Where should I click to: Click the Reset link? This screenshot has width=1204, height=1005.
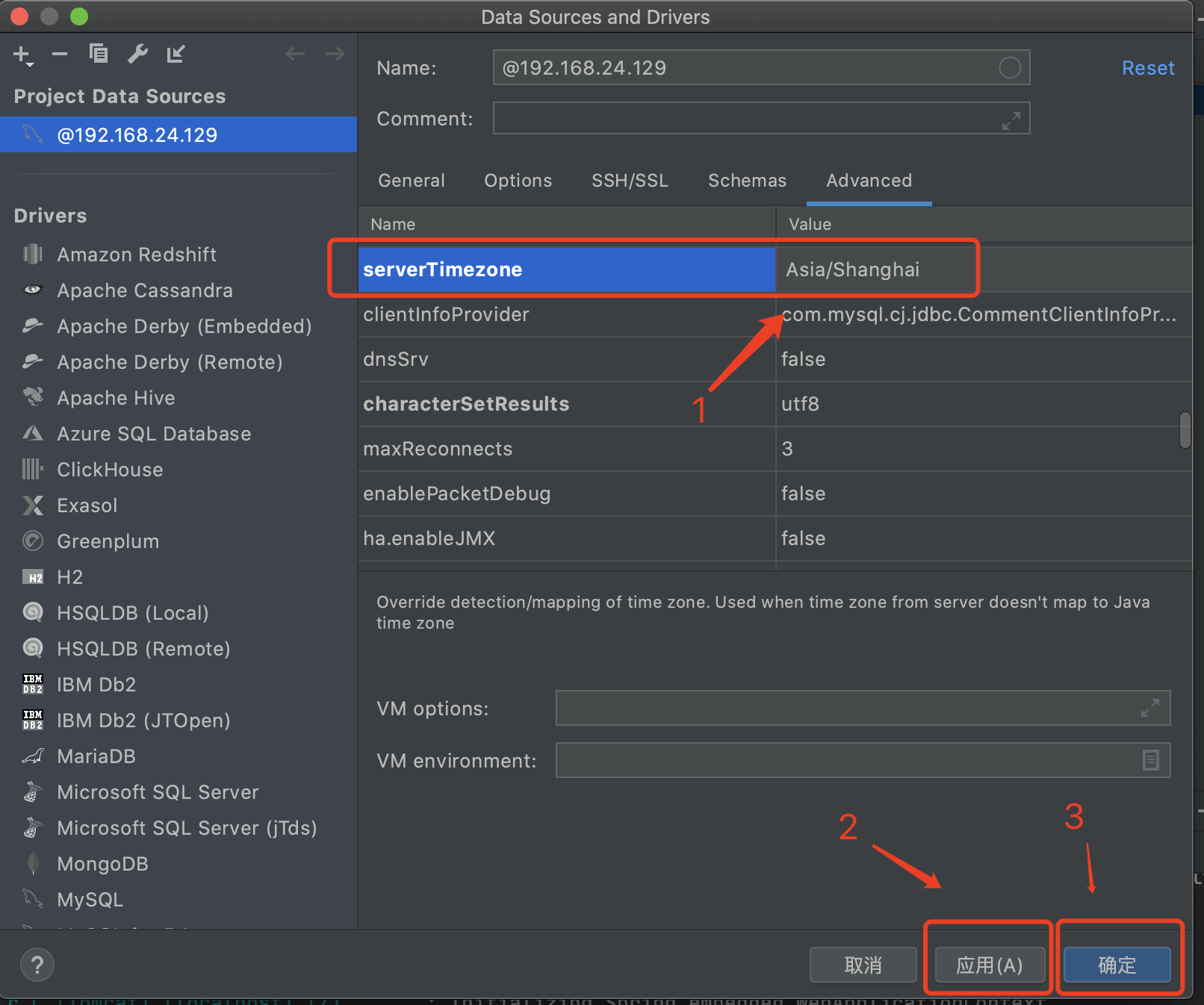click(x=1148, y=68)
